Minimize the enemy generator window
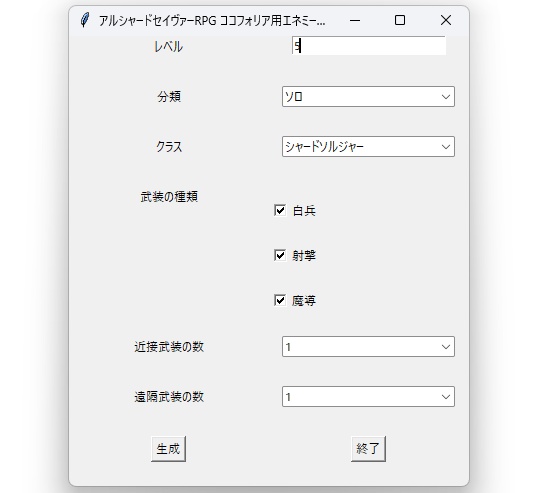Viewport: 537px width, 493px height. click(x=355, y=21)
